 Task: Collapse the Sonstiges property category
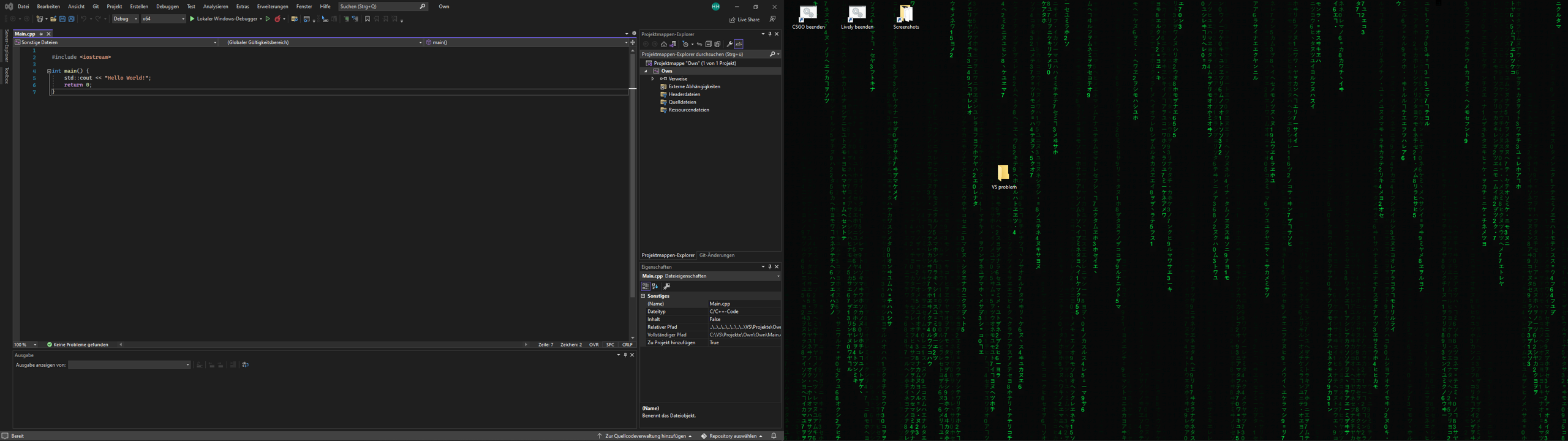643,296
